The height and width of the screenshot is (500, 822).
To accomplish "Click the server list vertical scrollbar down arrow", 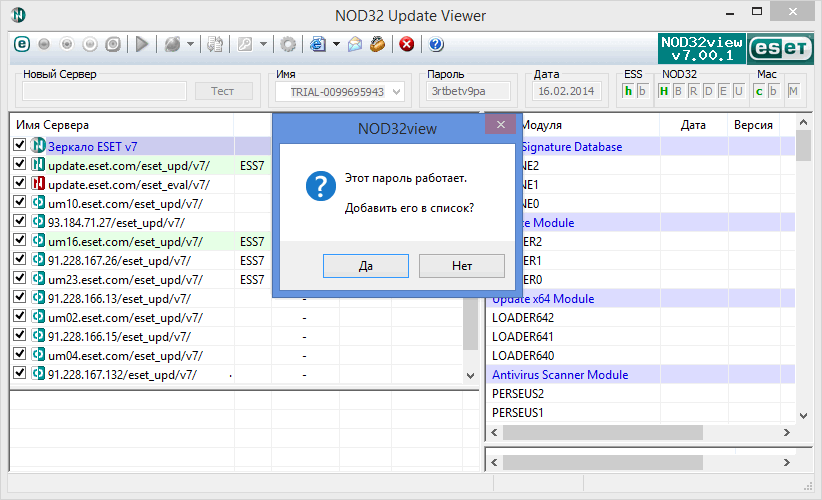I will (471, 374).
